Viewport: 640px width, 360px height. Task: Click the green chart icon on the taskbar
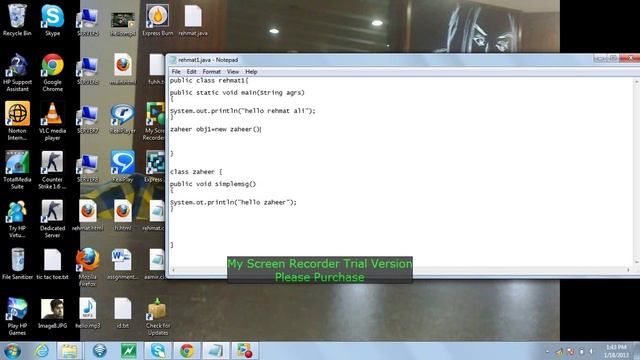coord(128,351)
